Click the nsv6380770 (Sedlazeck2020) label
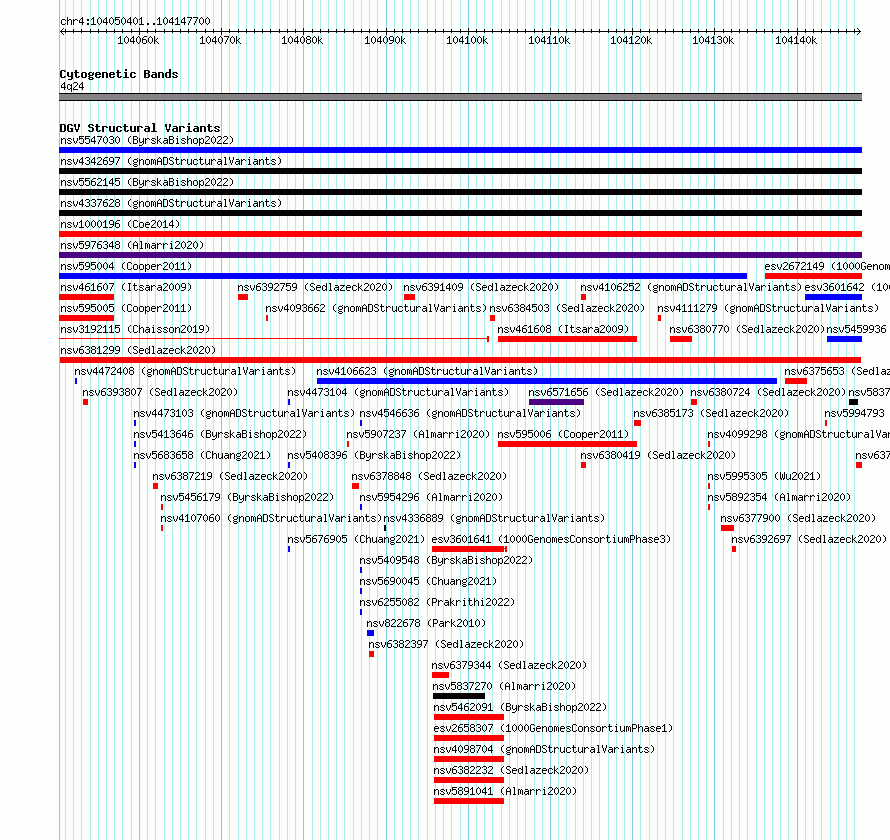 747,329
